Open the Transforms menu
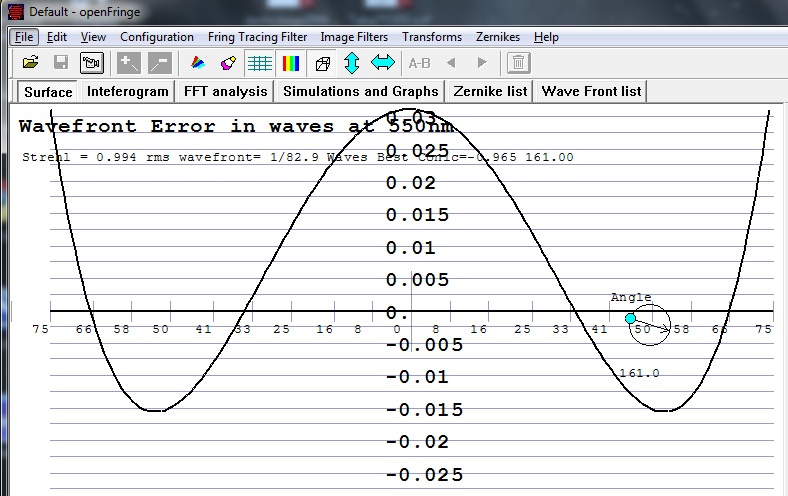Viewport: 788px width, 496px height. click(x=432, y=37)
